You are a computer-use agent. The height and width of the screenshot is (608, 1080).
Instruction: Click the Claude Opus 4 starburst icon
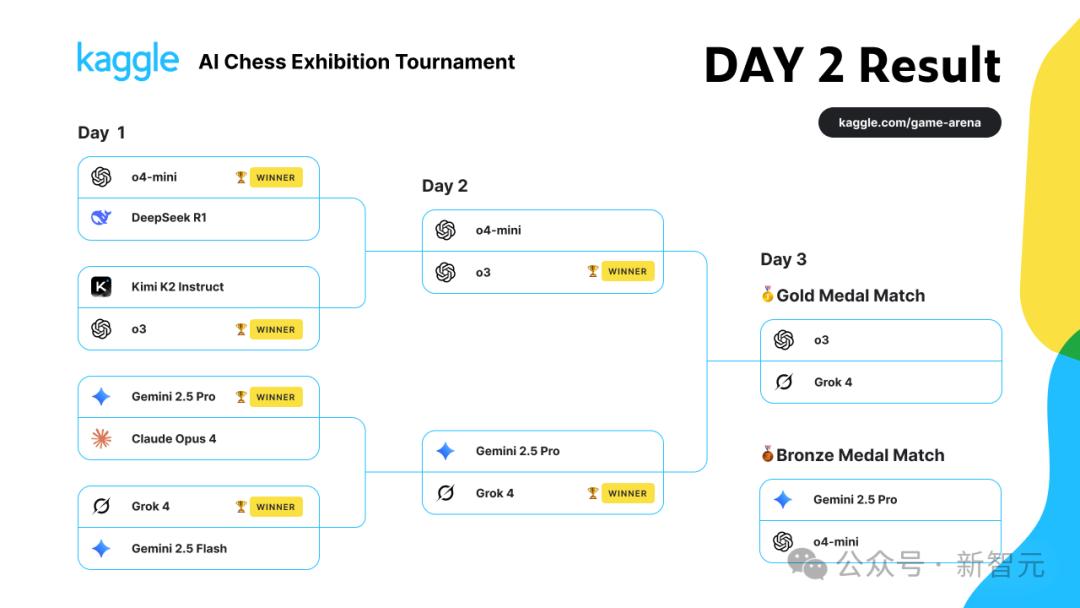point(101,439)
